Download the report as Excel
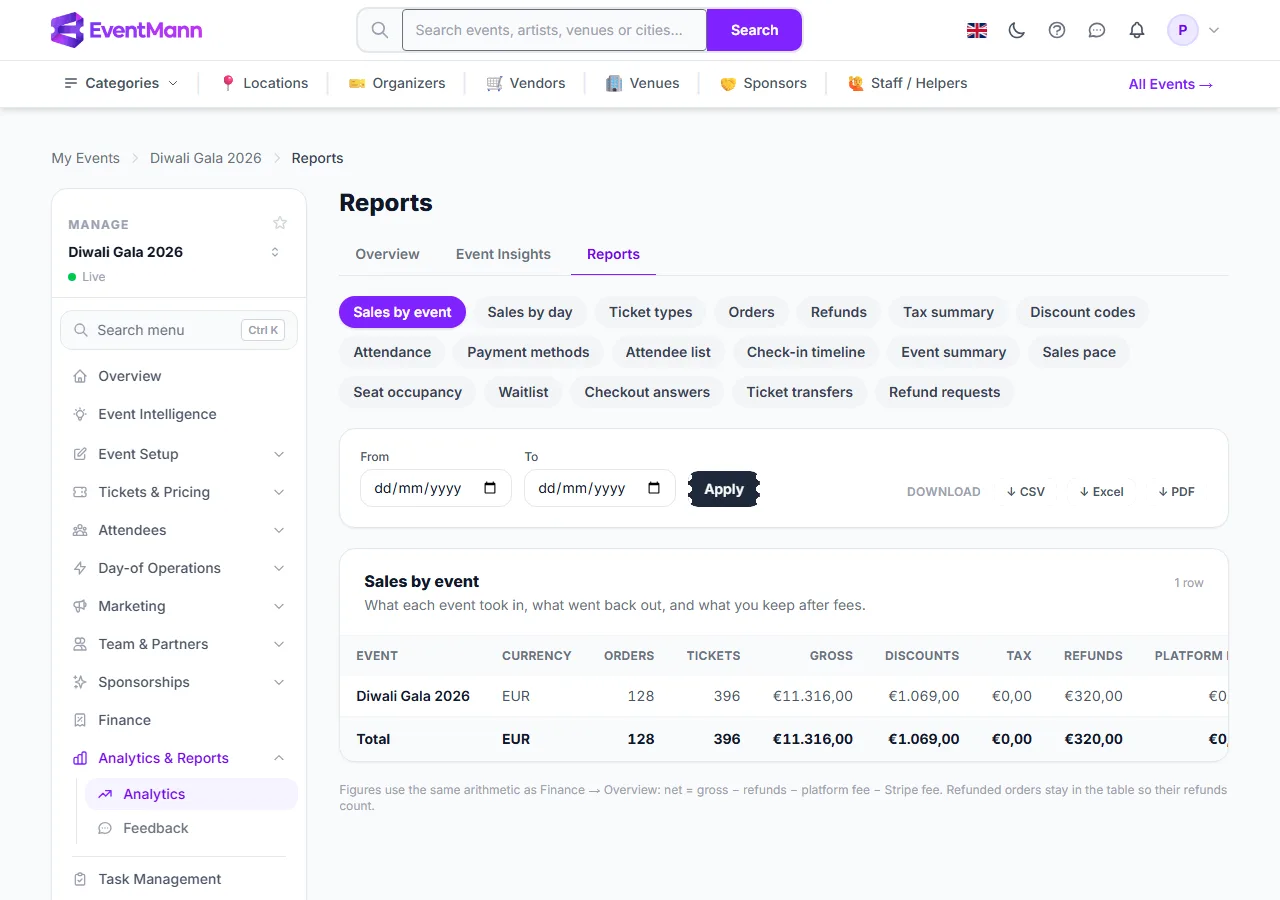This screenshot has width=1280, height=900. [x=1102, y=491]
